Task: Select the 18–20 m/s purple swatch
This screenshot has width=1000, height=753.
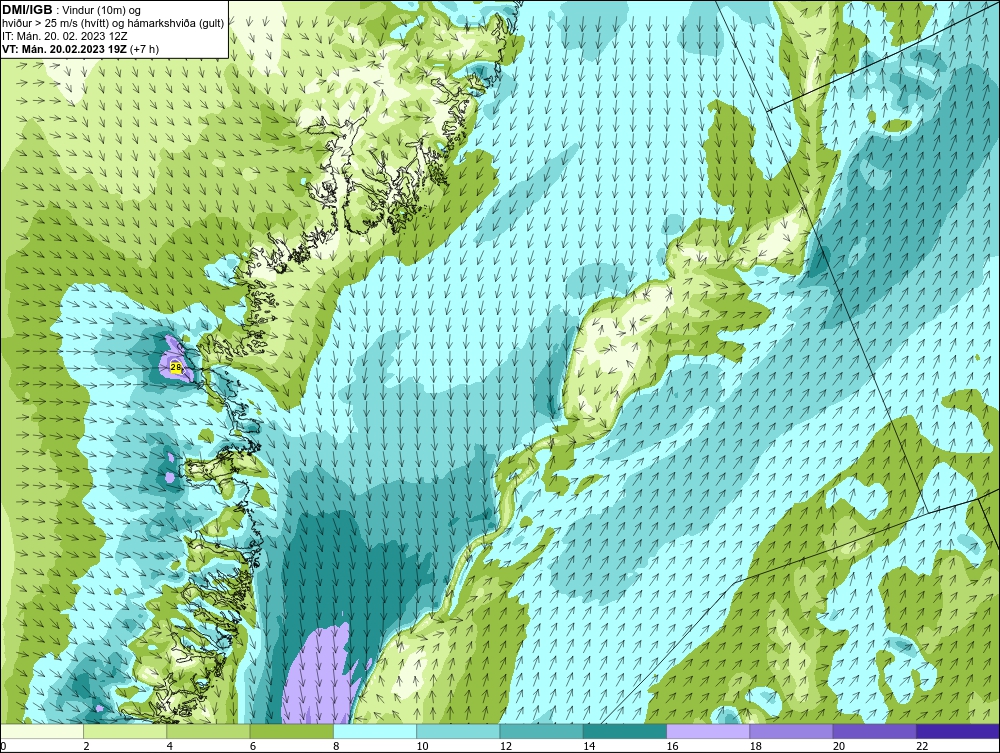Action: point(791,731)
